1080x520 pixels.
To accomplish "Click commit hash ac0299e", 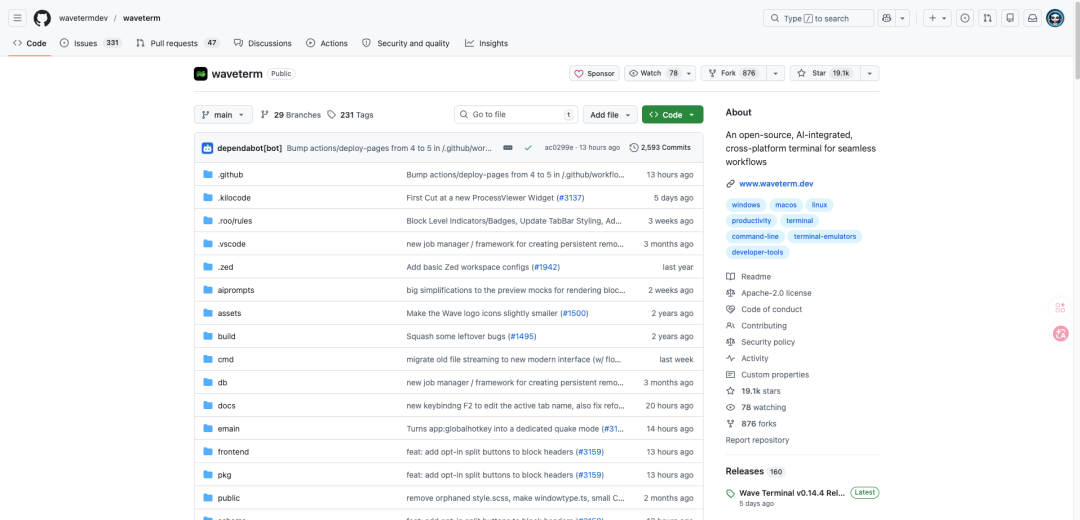I will (559, 147).
